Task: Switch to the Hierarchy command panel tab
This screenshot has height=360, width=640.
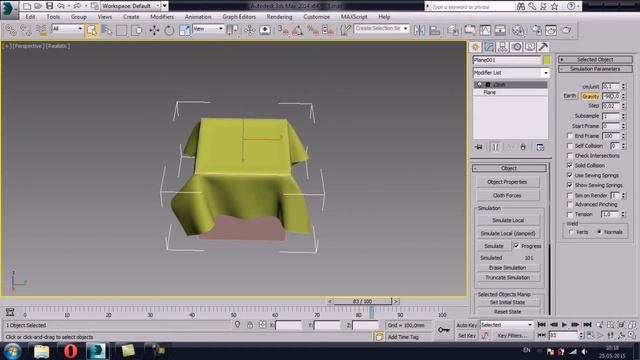Action: pyautogui.click(x=502, y=47)
